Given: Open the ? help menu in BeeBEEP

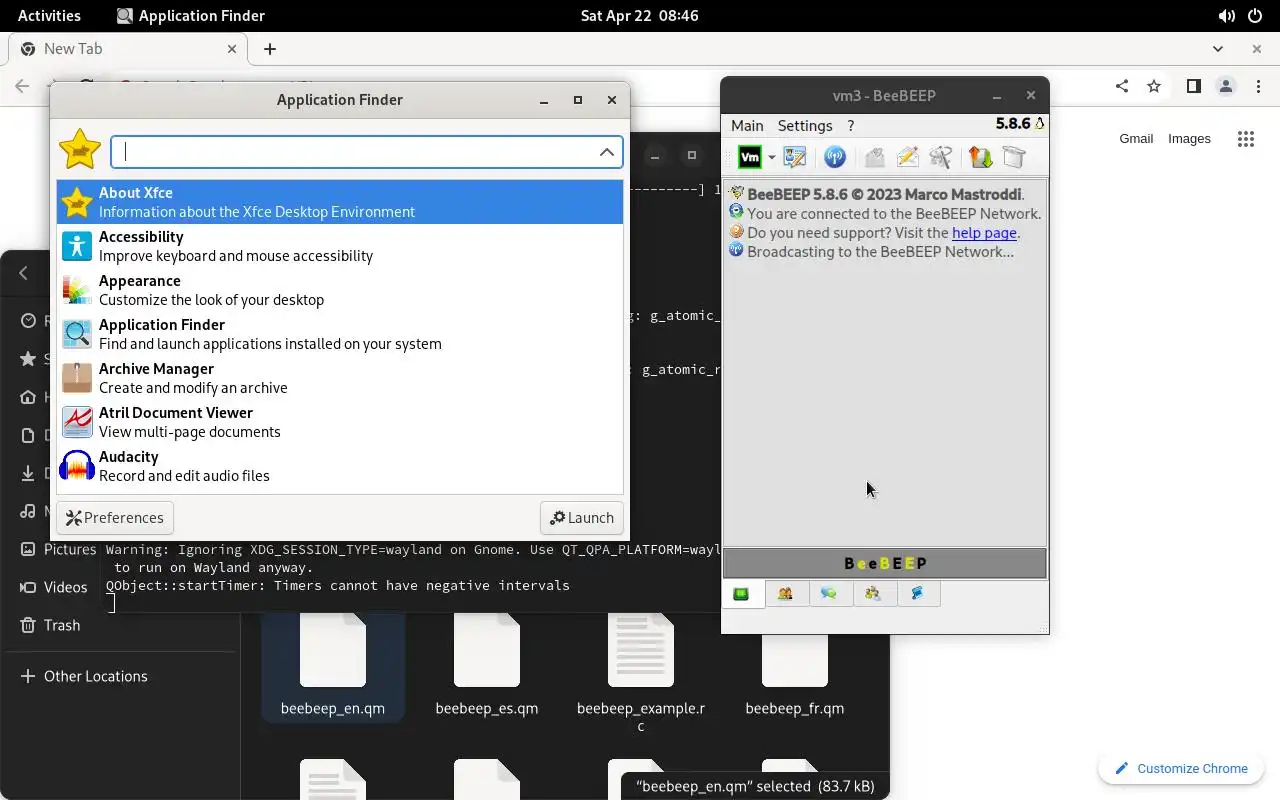Looking at the screenshot, I should click(x=851, y=126).
